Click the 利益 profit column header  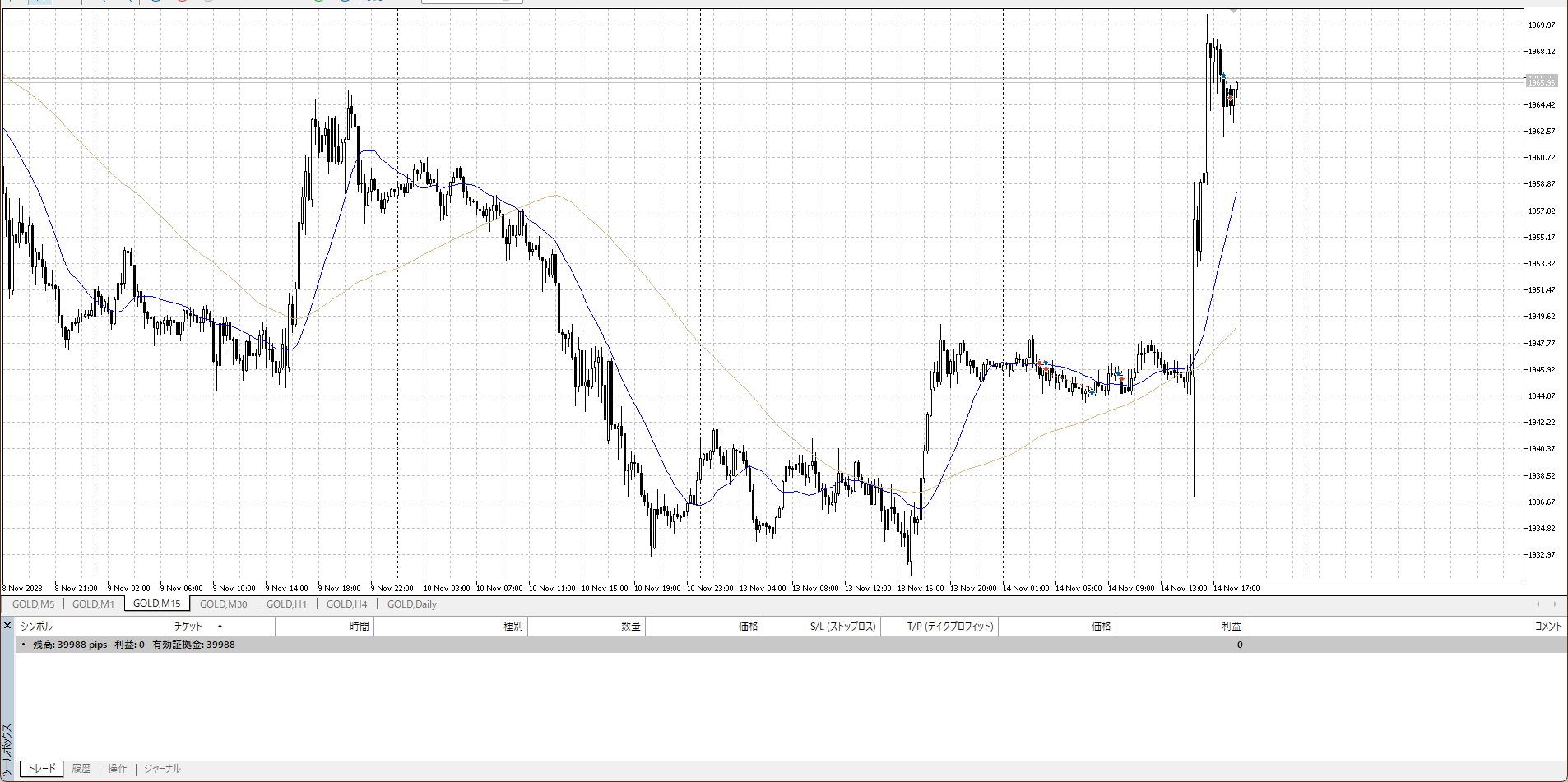1231,627
